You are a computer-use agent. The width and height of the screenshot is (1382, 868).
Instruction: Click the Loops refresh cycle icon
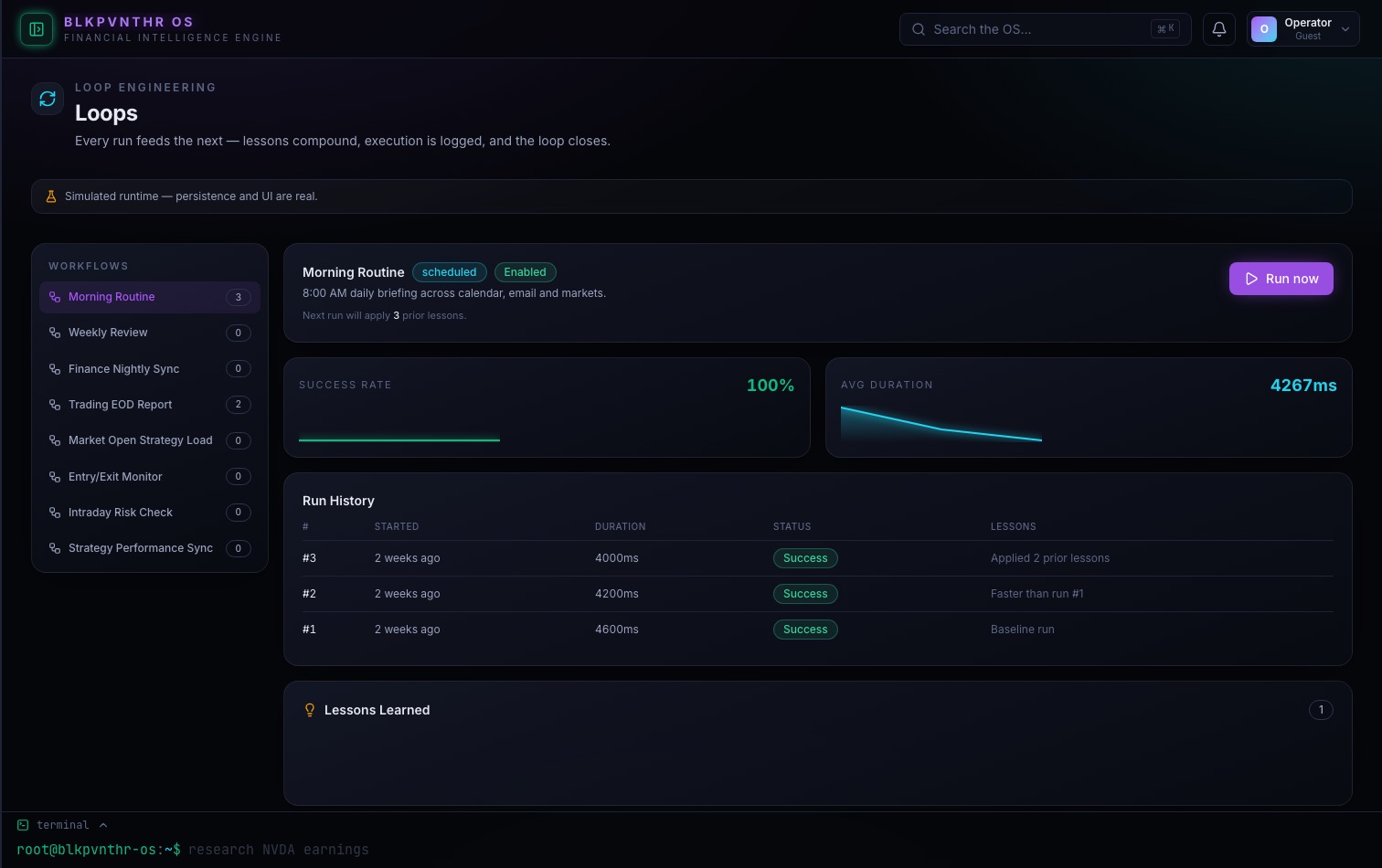tap(48, 99)
